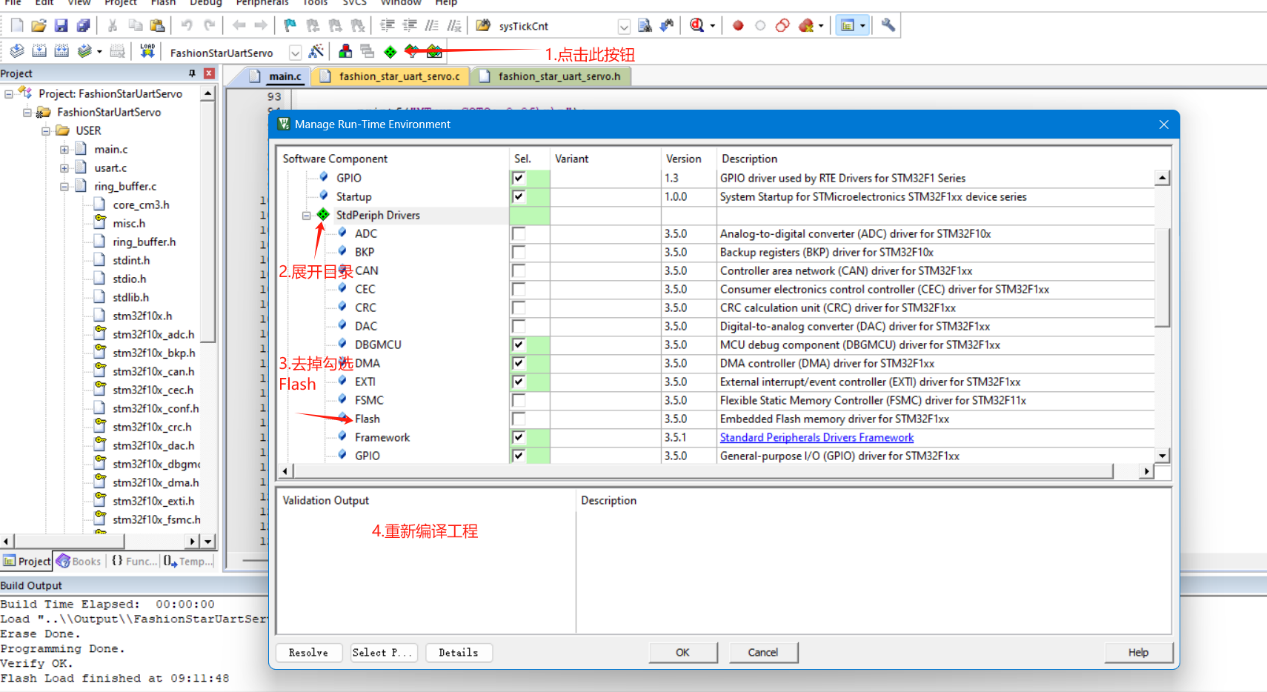Open the Configuration wrench icon
The height and width of the screenshot is (692, 1267).
pos(887,26)
